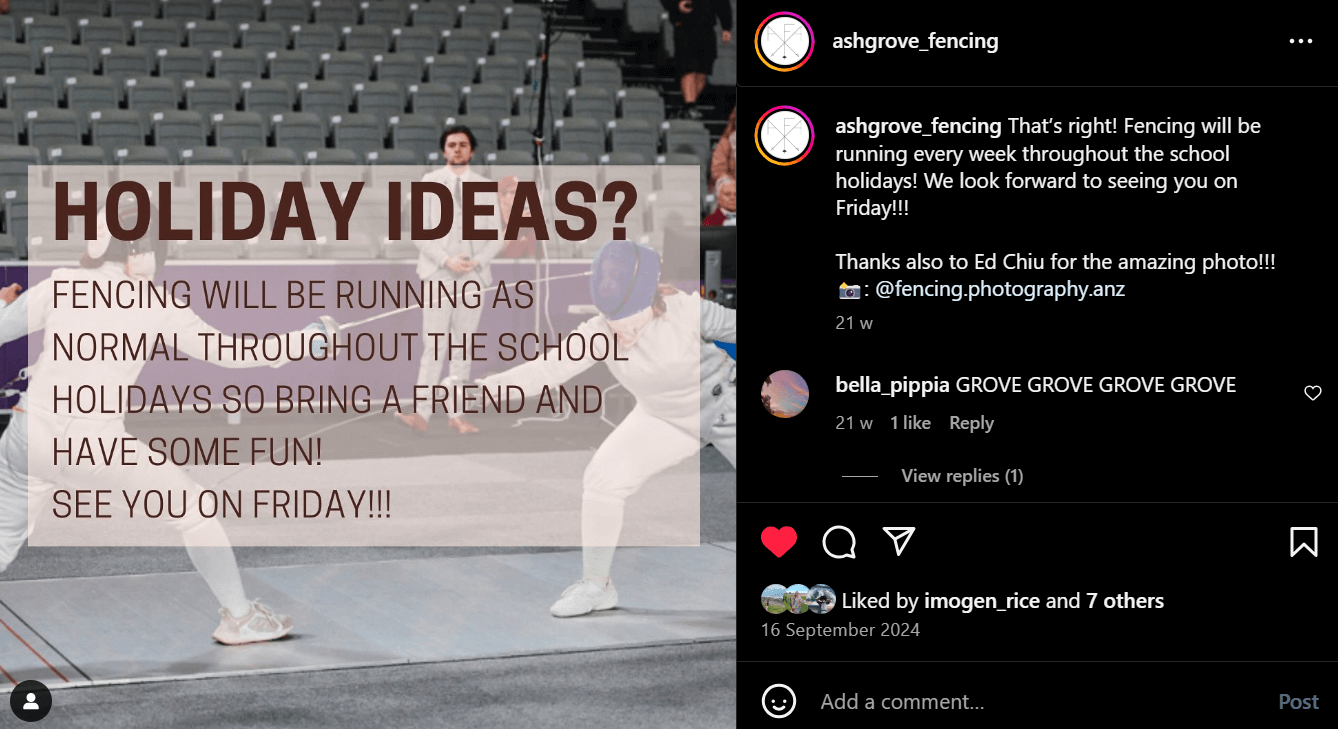Viewport: 1338px width, 729px height.
Task: Show tagged people icon on the photo
Action: 31,701
